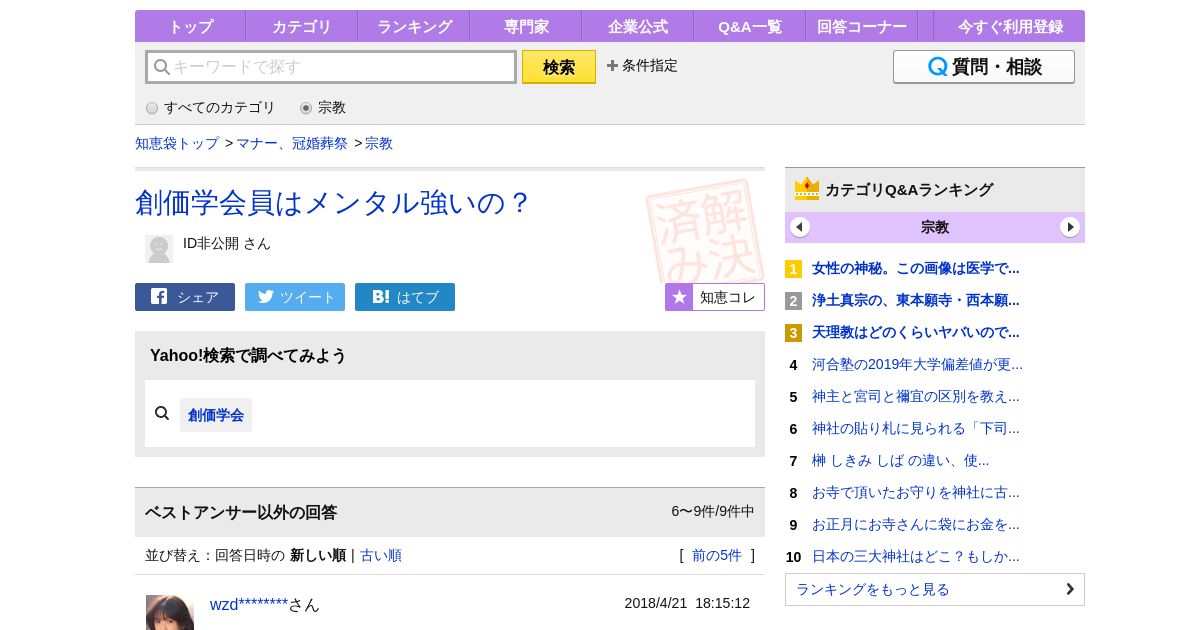Open ranking 7: 榊 しきみ しば の違い、使...
This screenshot has height=630, width=1200.
[900, 460]
